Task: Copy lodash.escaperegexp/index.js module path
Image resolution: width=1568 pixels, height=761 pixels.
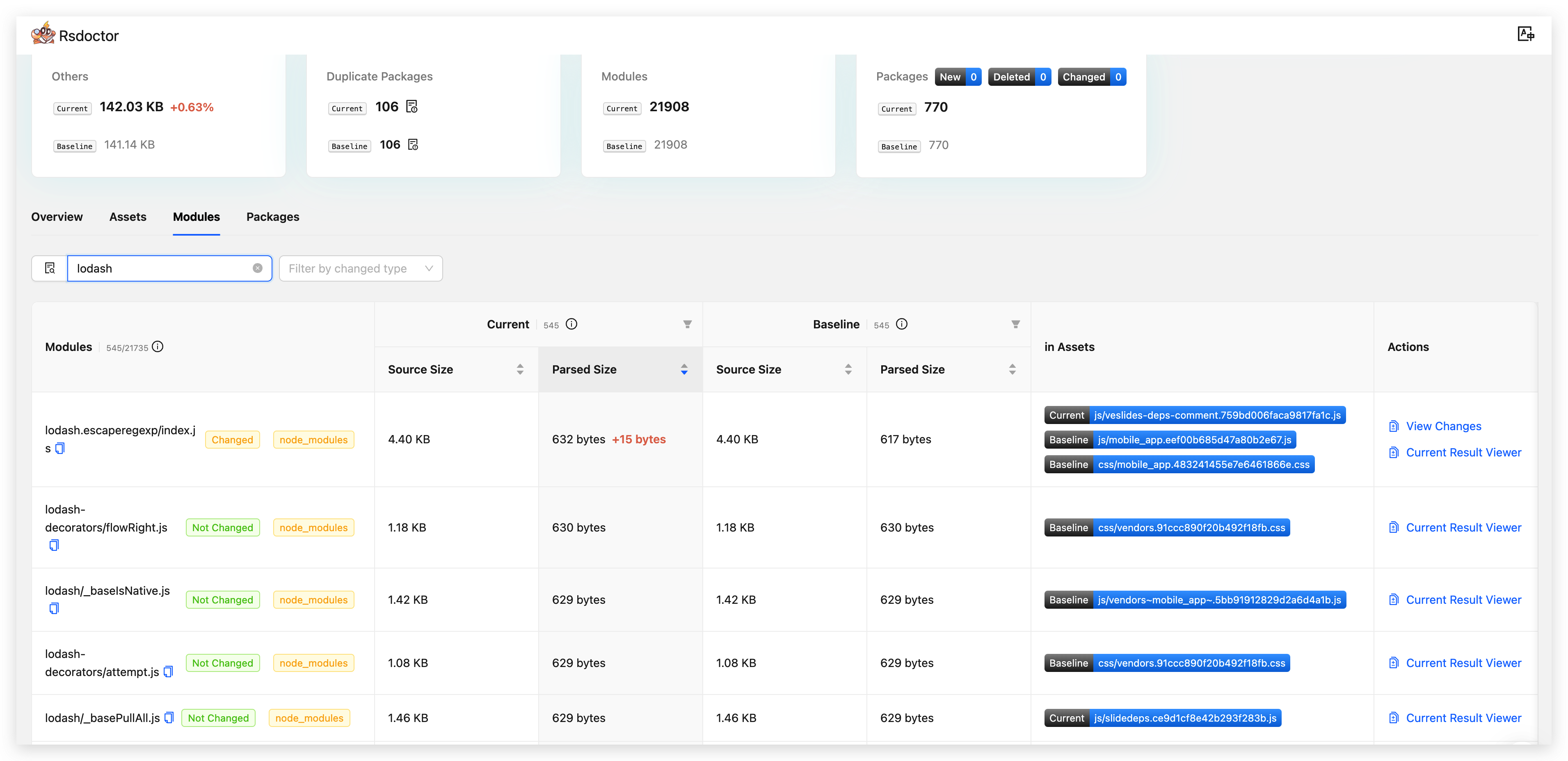Action: (59, 449)
